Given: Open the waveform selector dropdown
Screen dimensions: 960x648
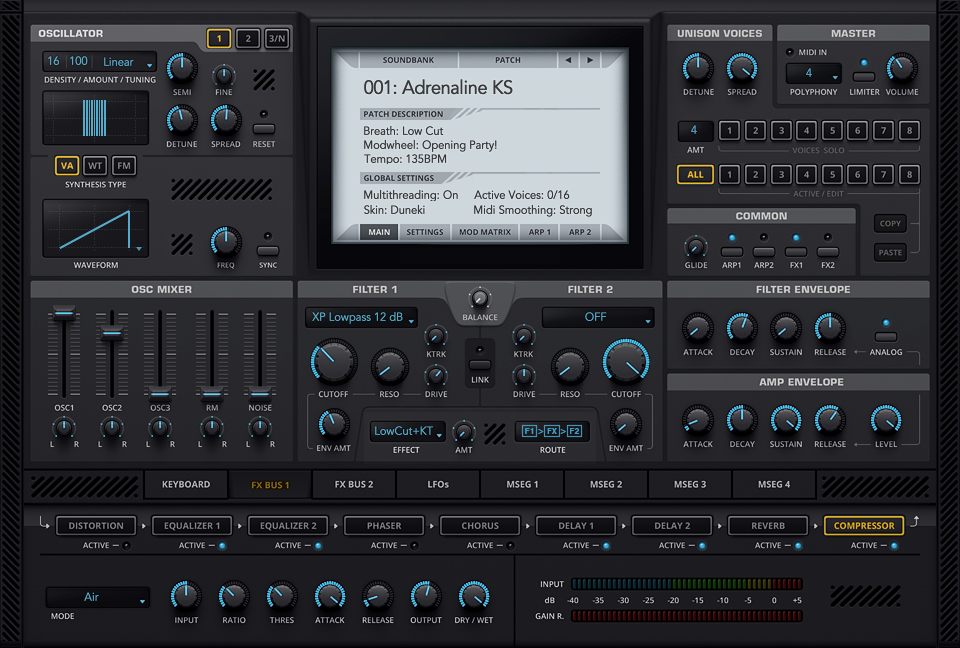Looking at the screenshot, I should pyautogui.click(x=96, y=228).
